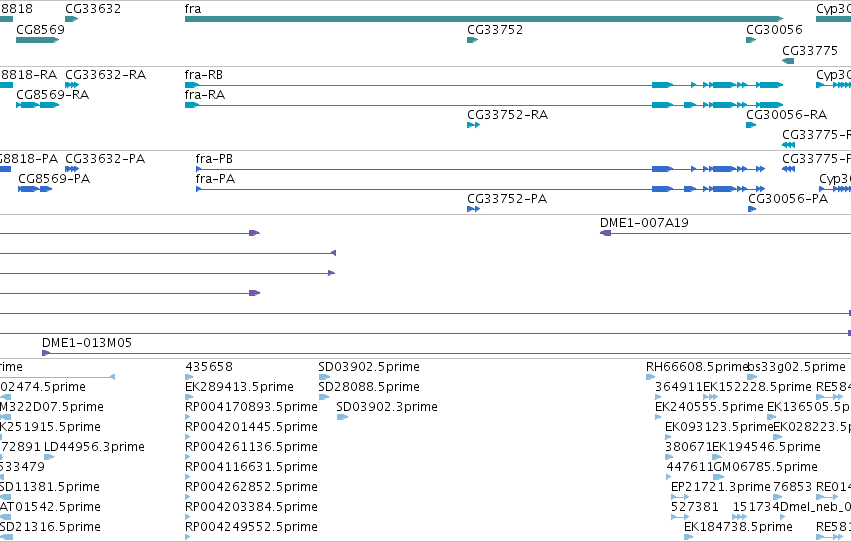Select the CG8569-RA transcript glyph
Image resolution: width=851 pixels, height=542 pixels.
pyautogui.click(x=37, y=105)
